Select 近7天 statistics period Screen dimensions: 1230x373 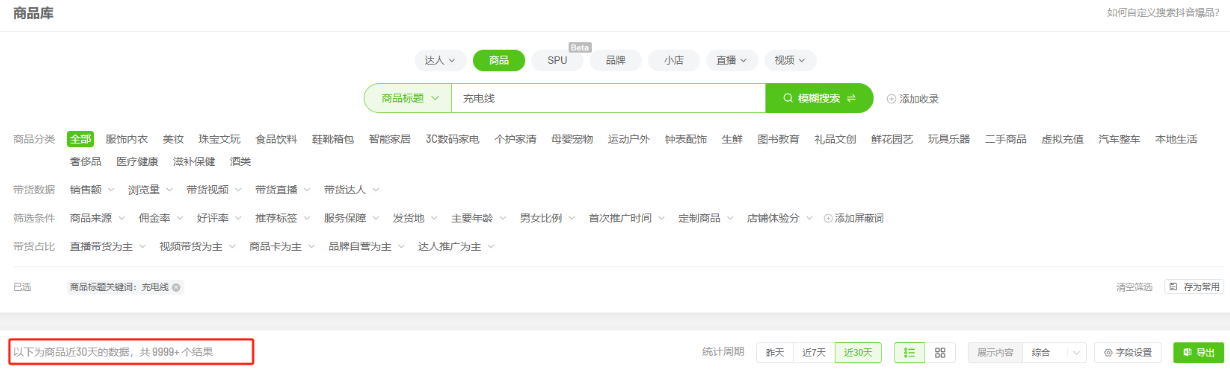click(815, 353)
